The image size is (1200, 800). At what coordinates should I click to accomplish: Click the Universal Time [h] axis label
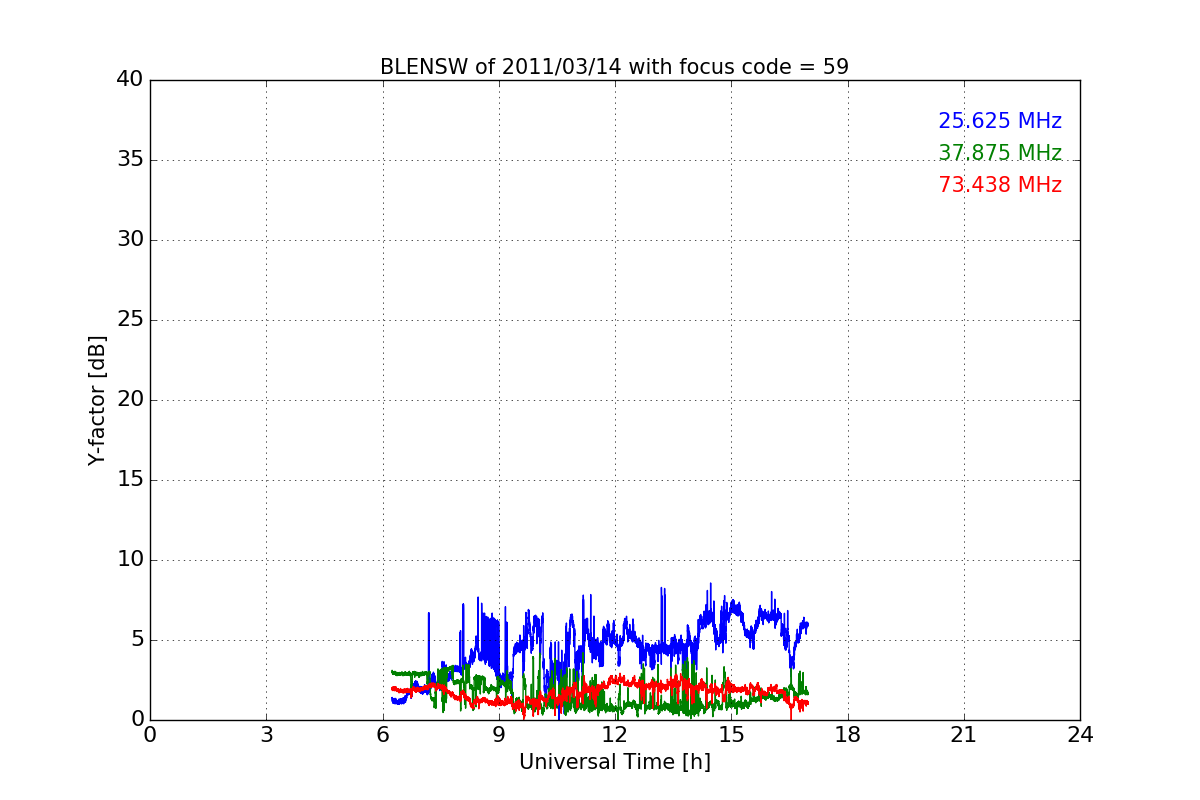(x=615, y=762)
